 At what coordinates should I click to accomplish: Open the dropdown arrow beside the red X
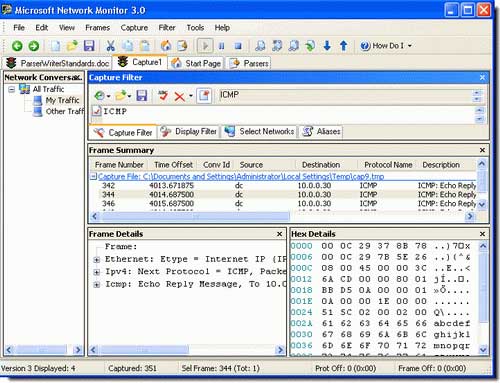pyautogui.click(x=191, y=96)
